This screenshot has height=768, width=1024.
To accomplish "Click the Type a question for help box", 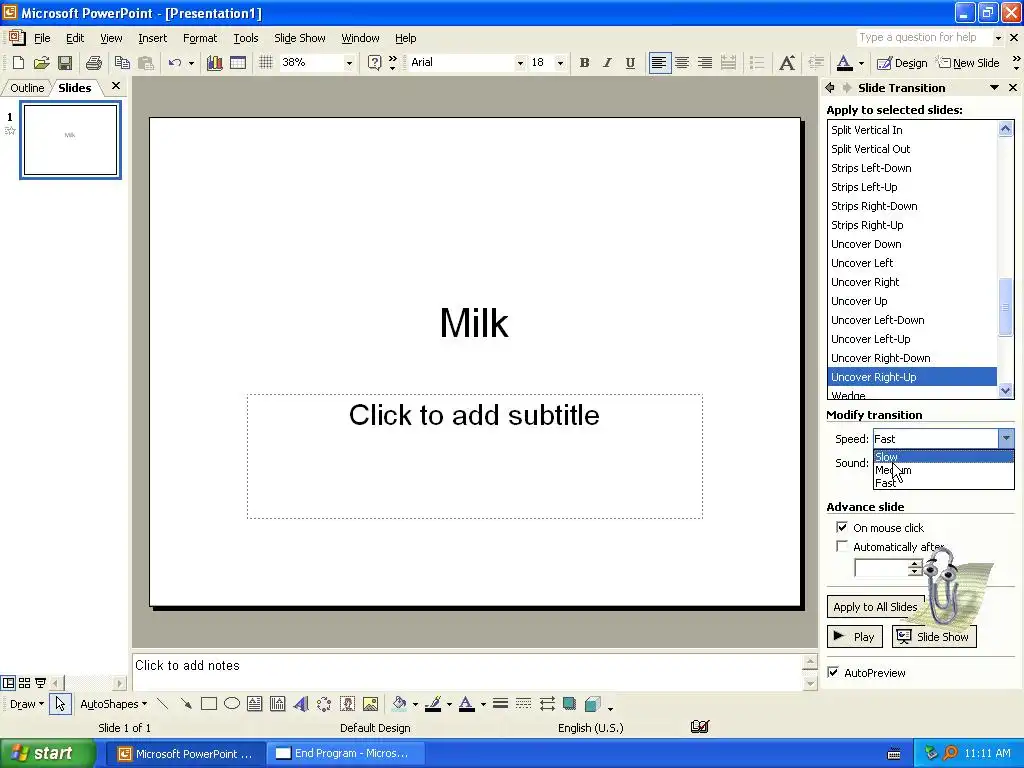I will [x=923, y=37].
